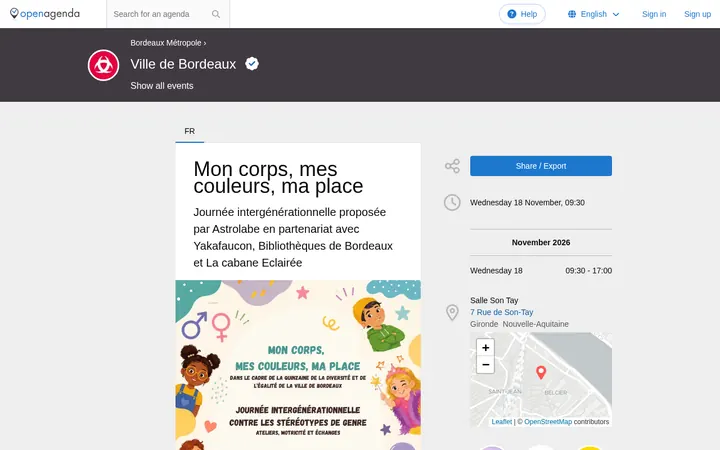Click the share nodes icon
The image size is (720, 450).
452,166
